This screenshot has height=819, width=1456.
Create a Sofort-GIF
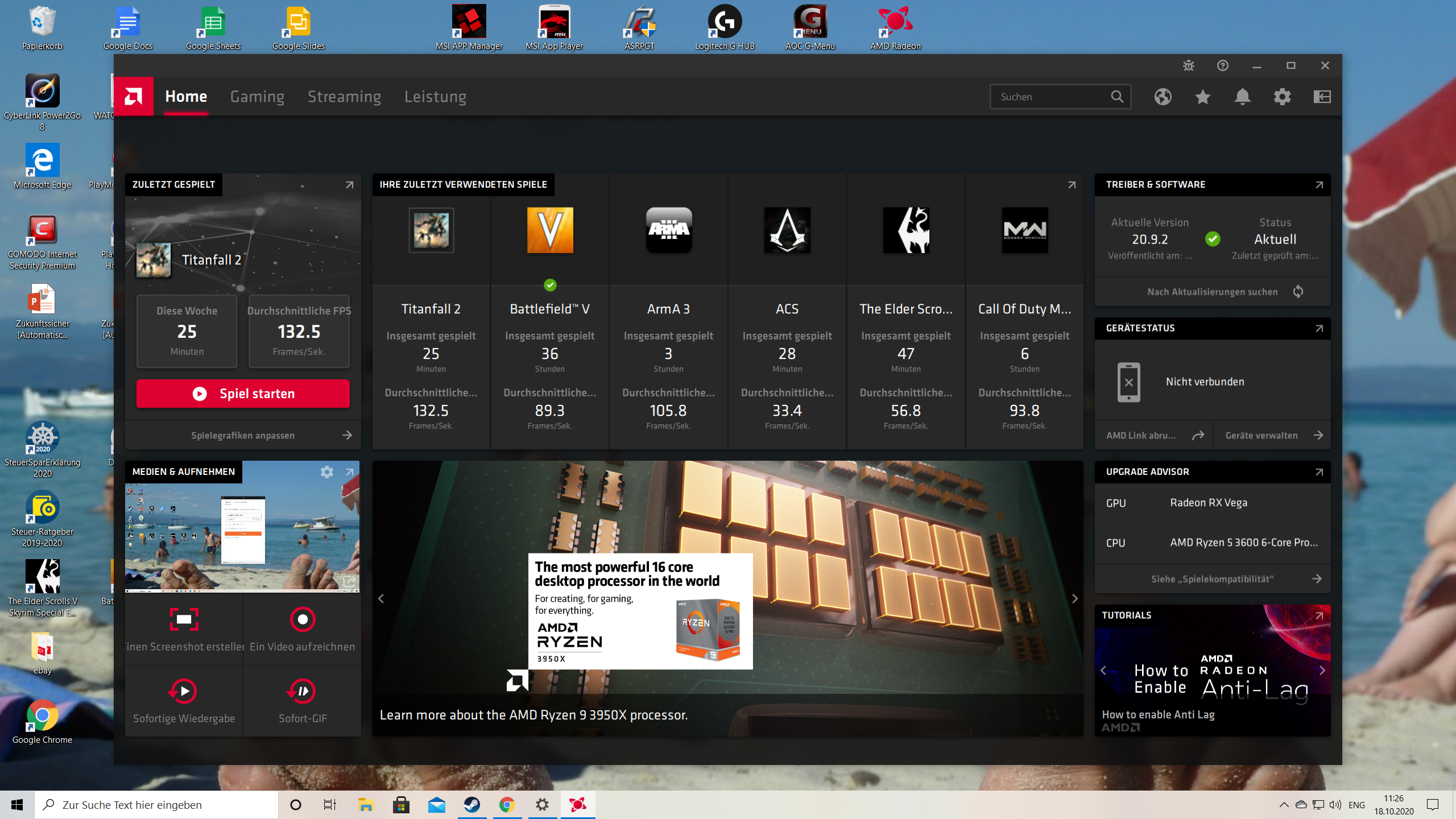click(302, 691)
